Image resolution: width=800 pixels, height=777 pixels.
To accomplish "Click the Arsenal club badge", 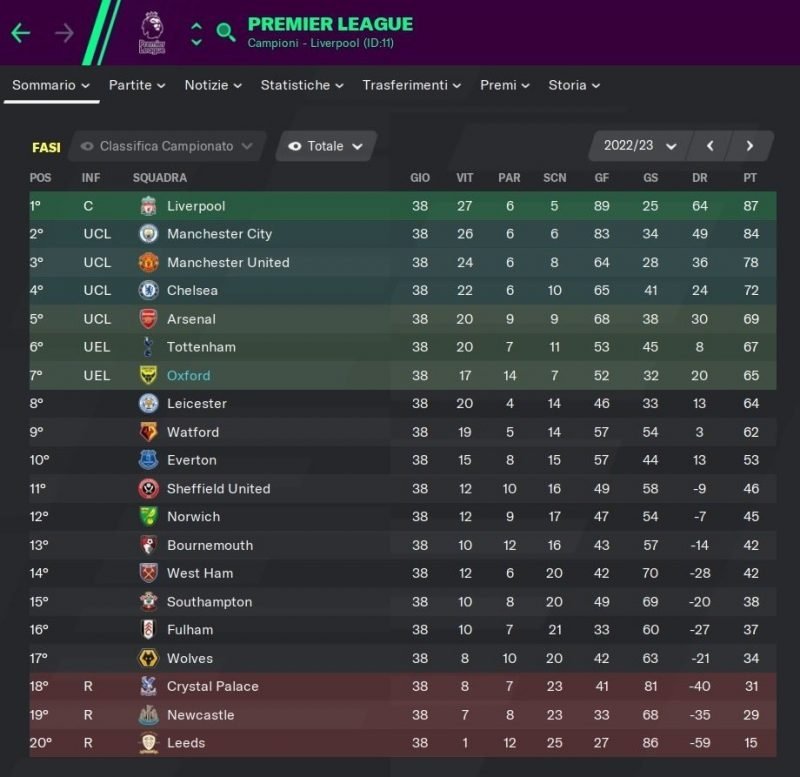I will tap(149, 319).
